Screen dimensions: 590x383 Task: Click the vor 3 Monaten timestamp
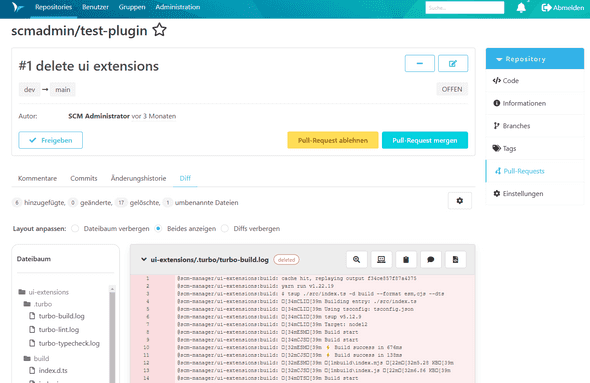tap(154, 116)
